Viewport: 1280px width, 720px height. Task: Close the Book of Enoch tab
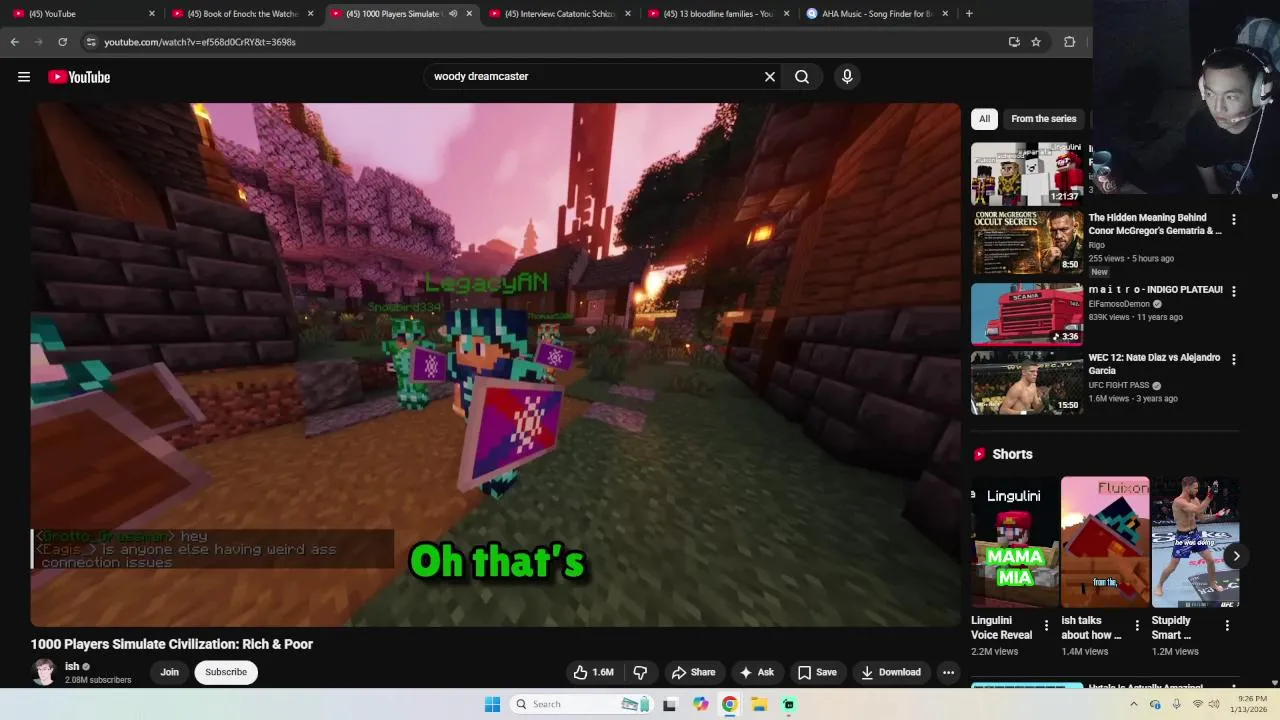tap(310, 13)
